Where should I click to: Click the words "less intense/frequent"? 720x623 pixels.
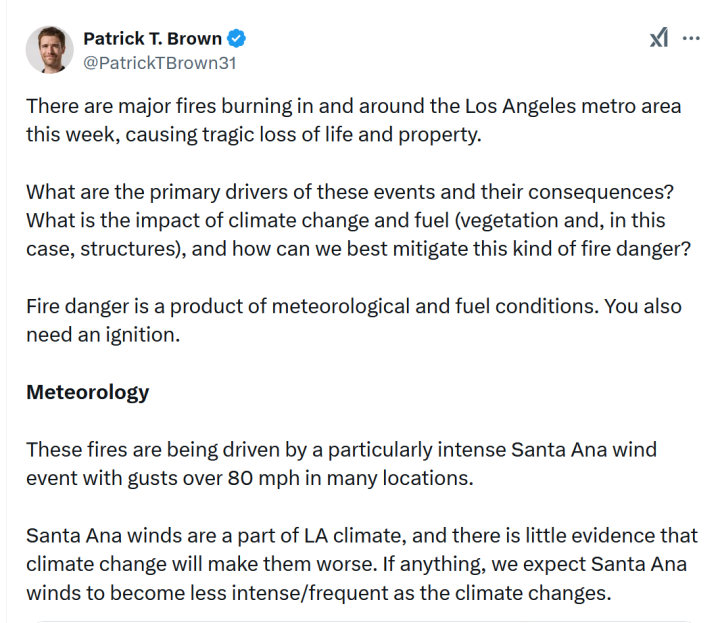point(361,593)
